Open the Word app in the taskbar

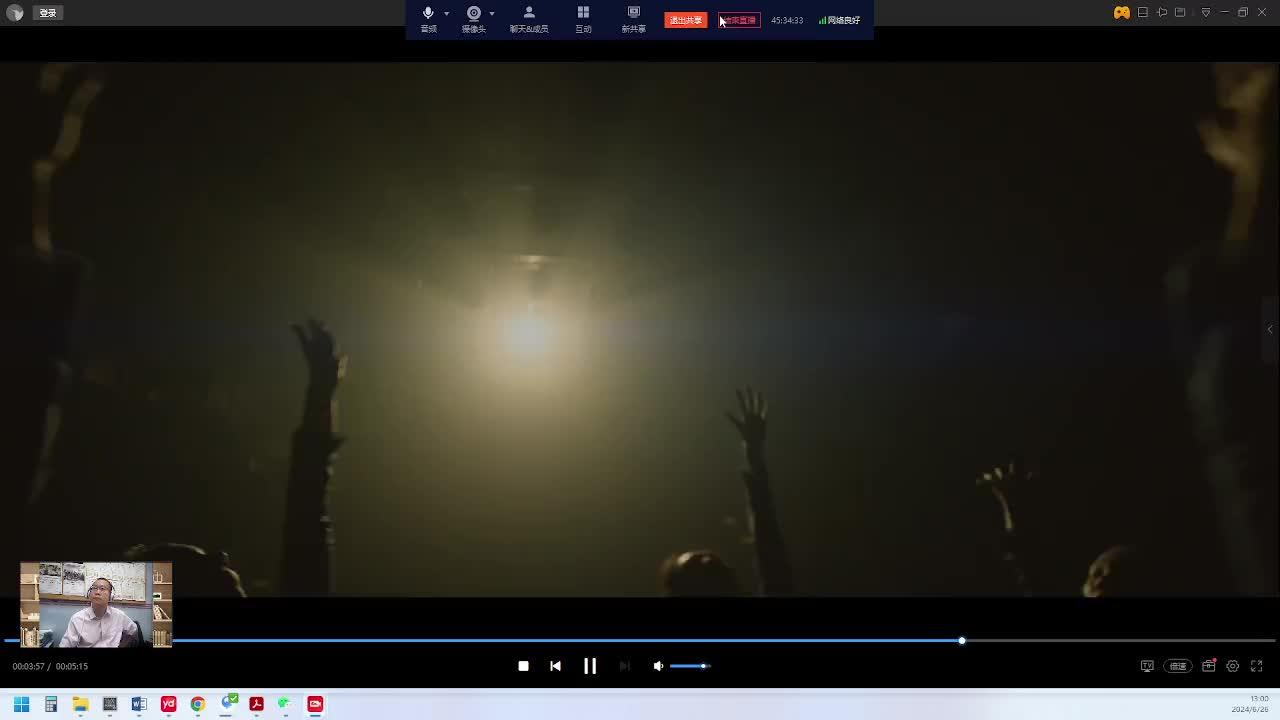coord(139,704)
